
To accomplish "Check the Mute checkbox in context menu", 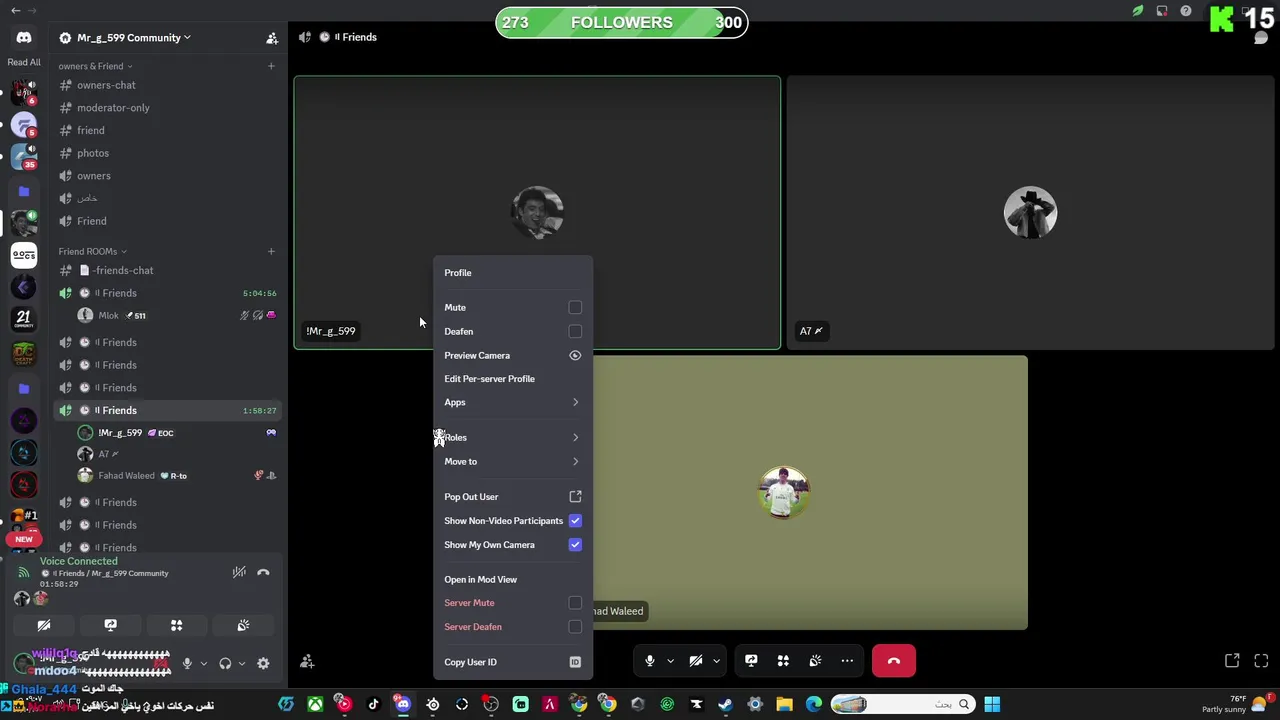I will (575, 307).
